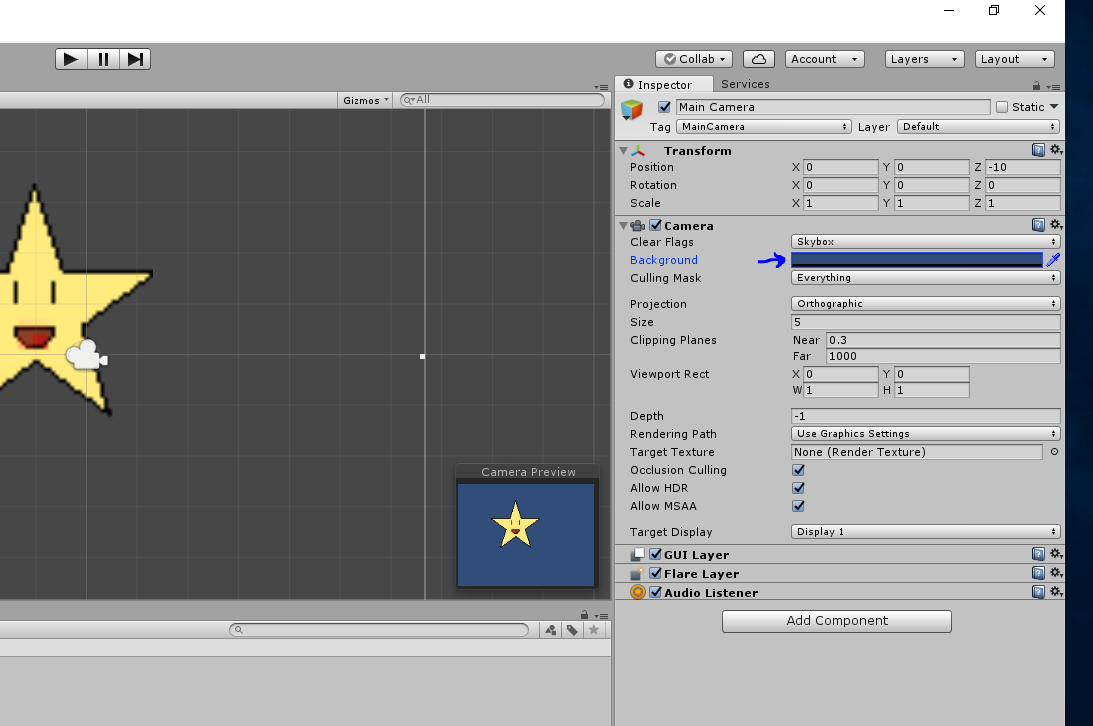The width and height of the screenshot is (1093, 726).
Task: Pick a color with the eyedropper icon
Action: 1053,259
